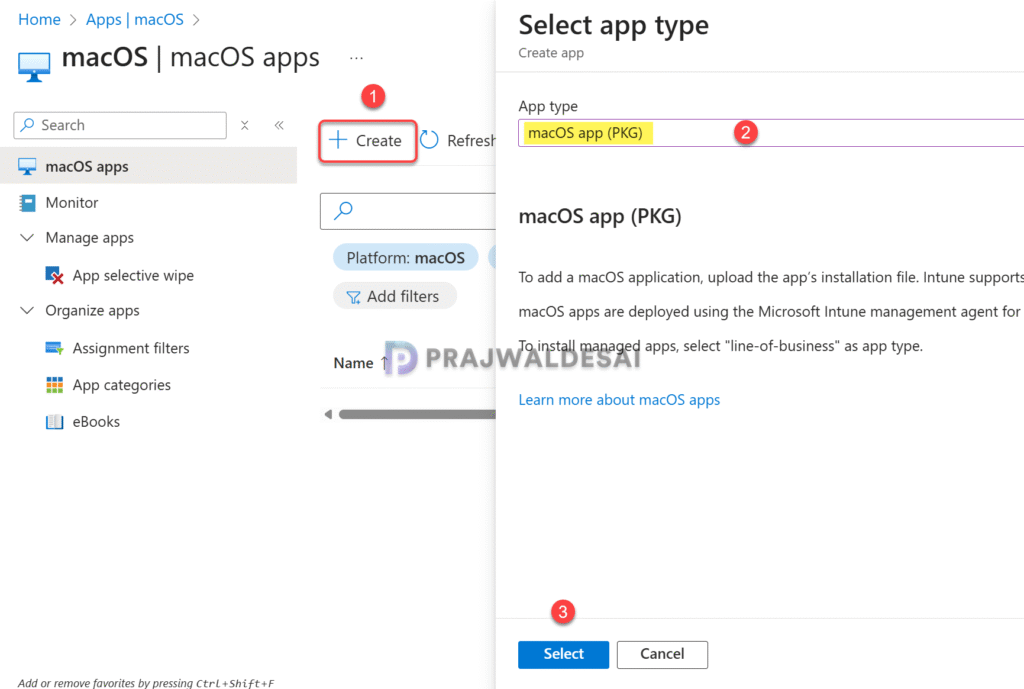
Task: Collapse the Manage apps section
Action: click(x=27, y=237)
